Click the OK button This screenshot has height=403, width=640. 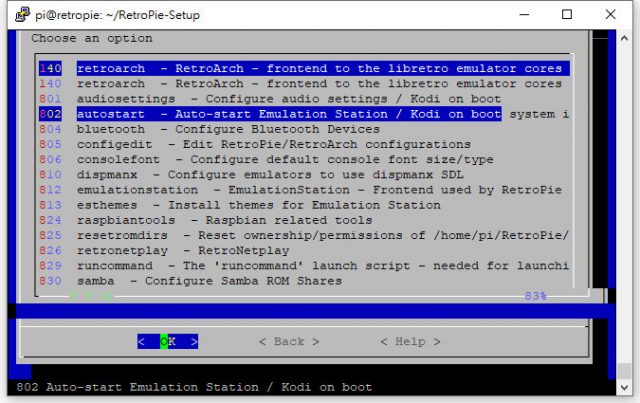click(168, 341)
